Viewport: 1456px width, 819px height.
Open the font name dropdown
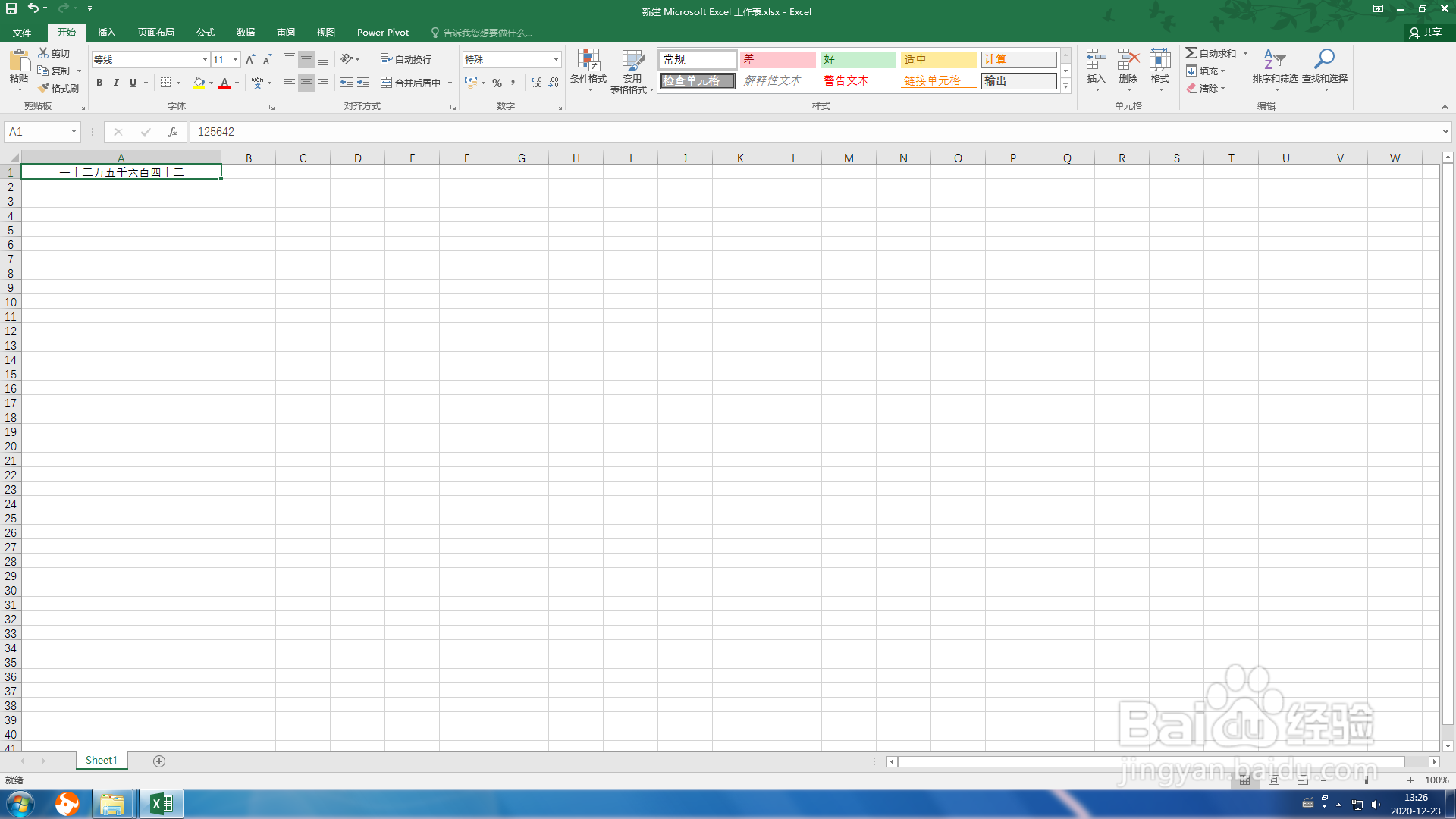205,59
